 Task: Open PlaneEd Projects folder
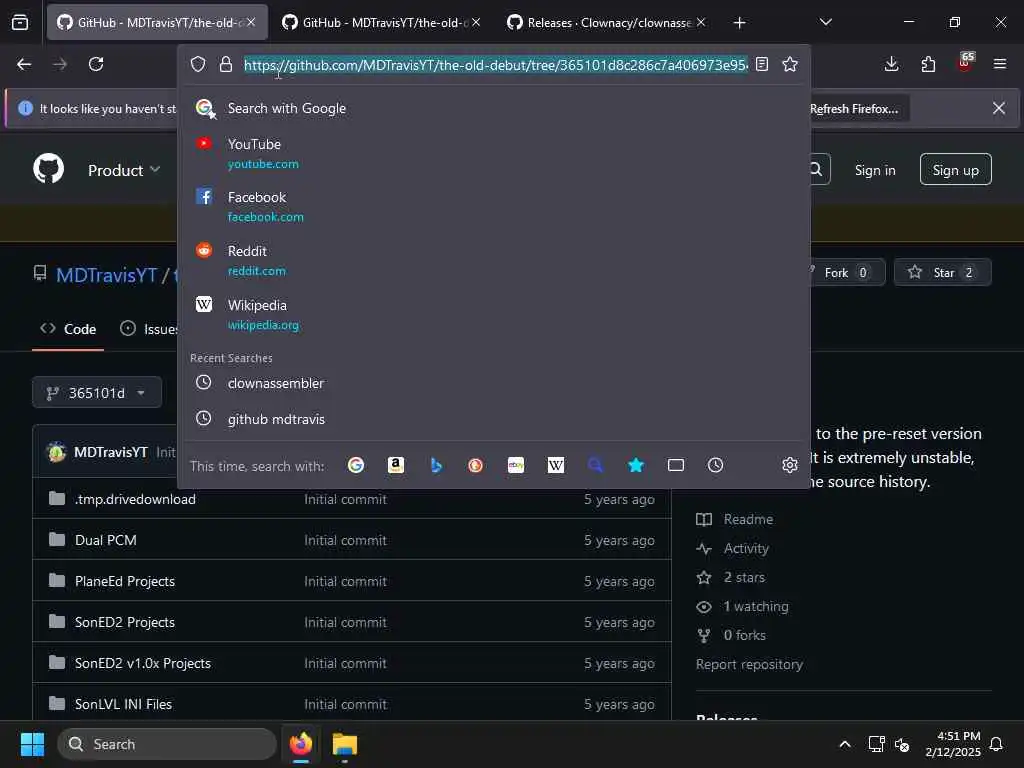(x=125, y=581)
